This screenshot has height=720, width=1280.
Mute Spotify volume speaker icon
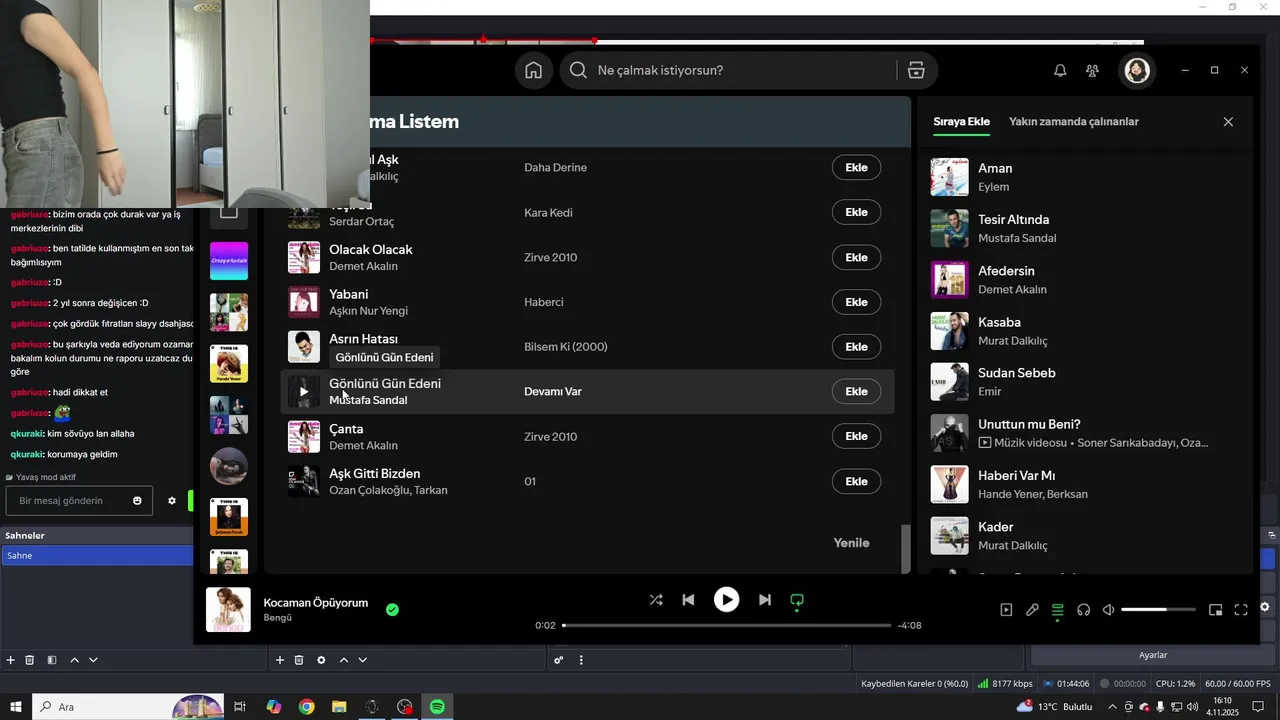click(1108, 610)
